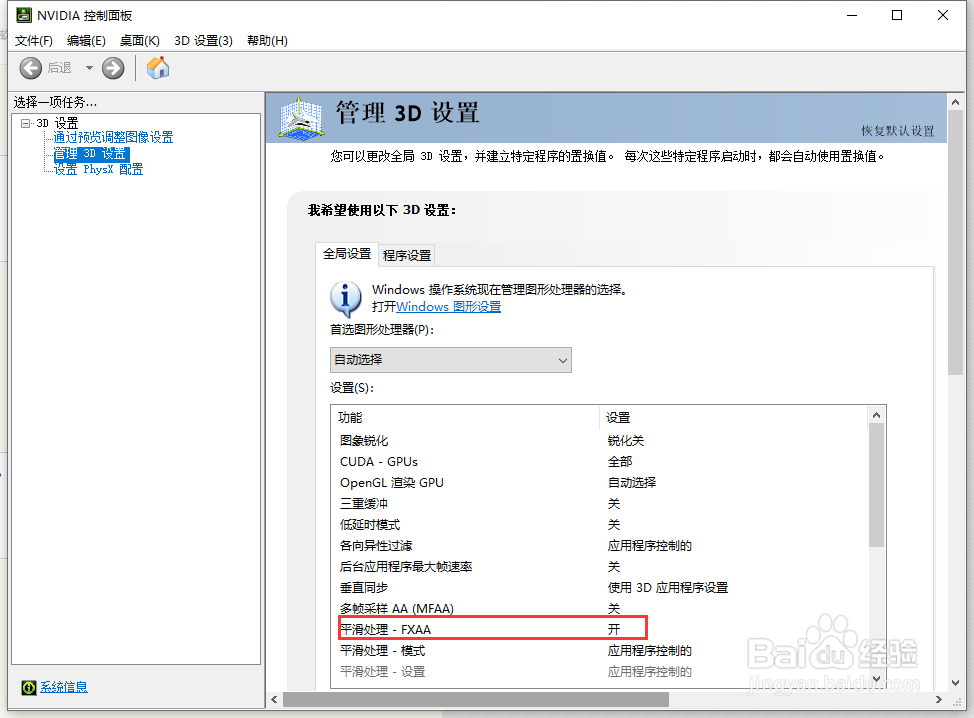
Task: Open the 系统信息 link
Action: [x=64, y=687]
